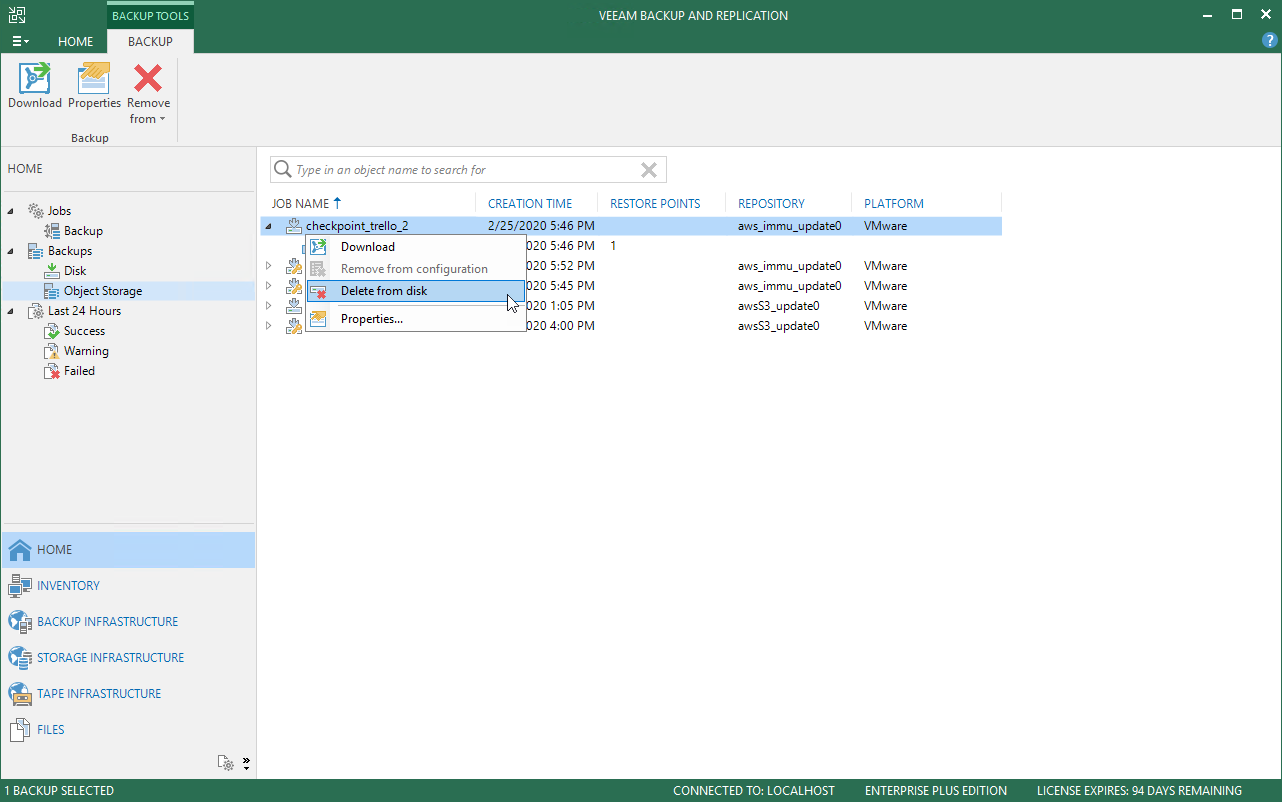This screenshot has width=1282, height=802.
Task: Expand the backup row created at 1:05 PM
Action: point(268,306)
